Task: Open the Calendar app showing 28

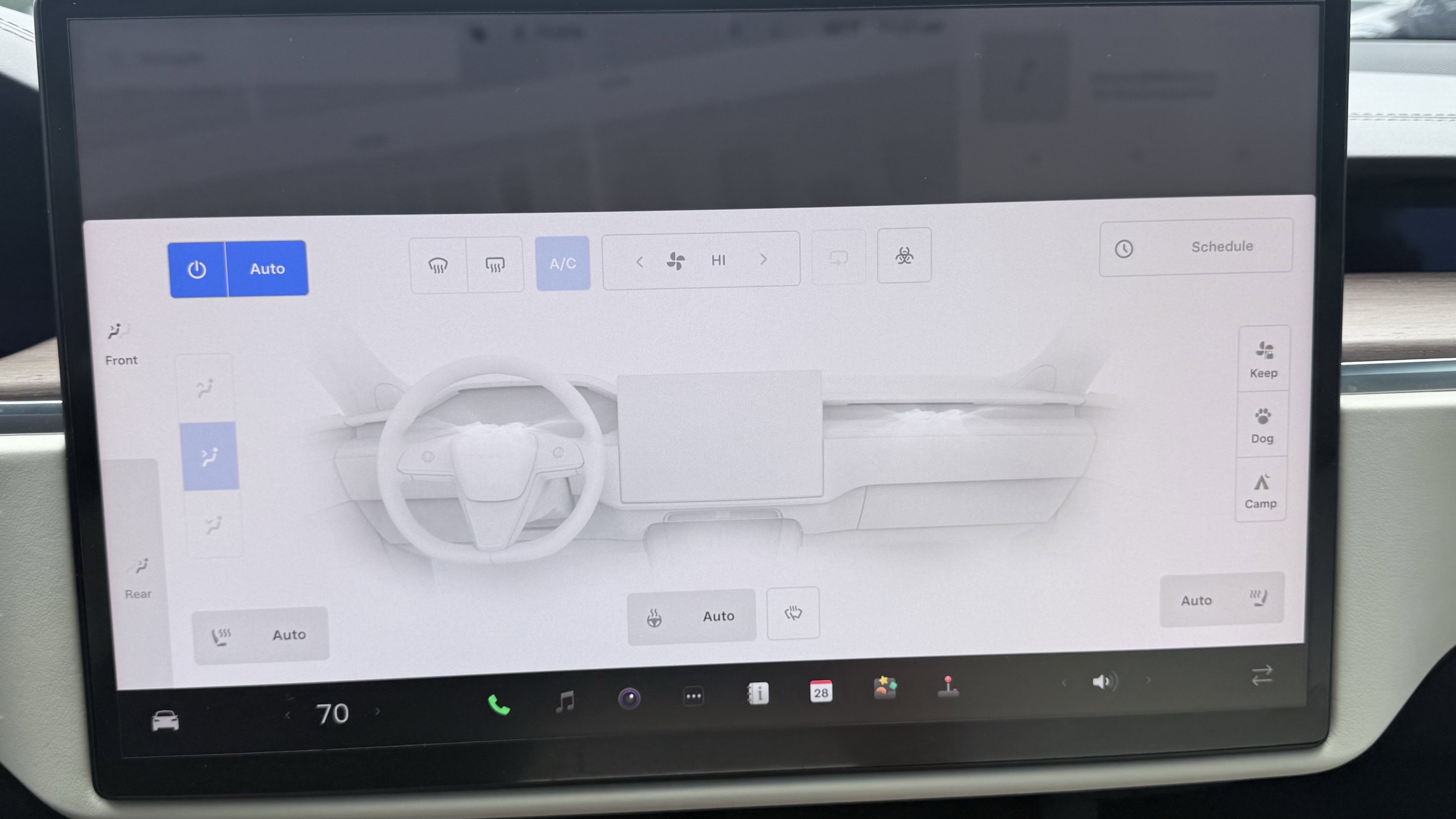Action: tap(821, 691)
